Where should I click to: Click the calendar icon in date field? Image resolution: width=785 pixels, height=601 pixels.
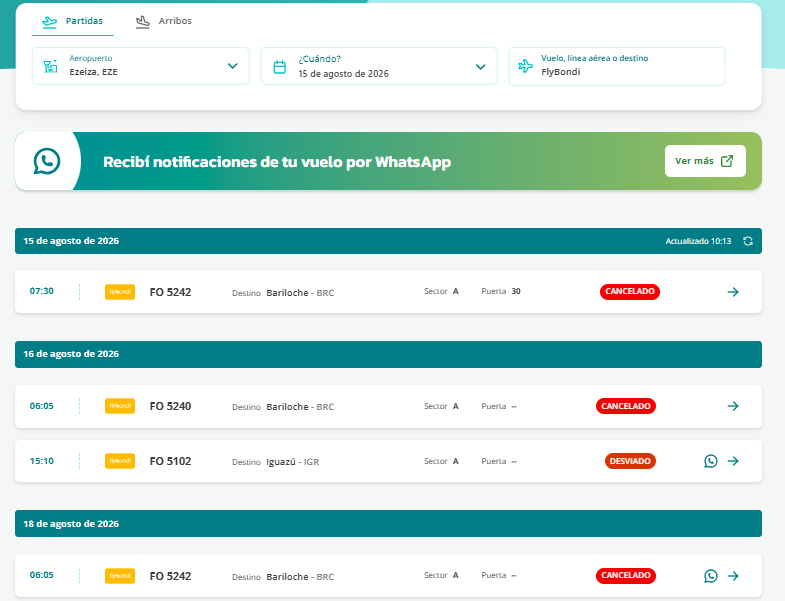280,67
